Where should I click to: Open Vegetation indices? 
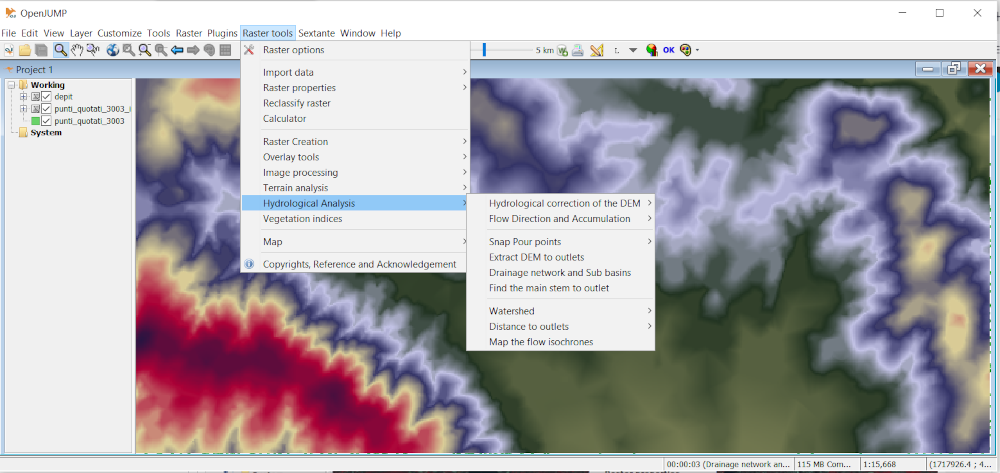pos(355,219)
